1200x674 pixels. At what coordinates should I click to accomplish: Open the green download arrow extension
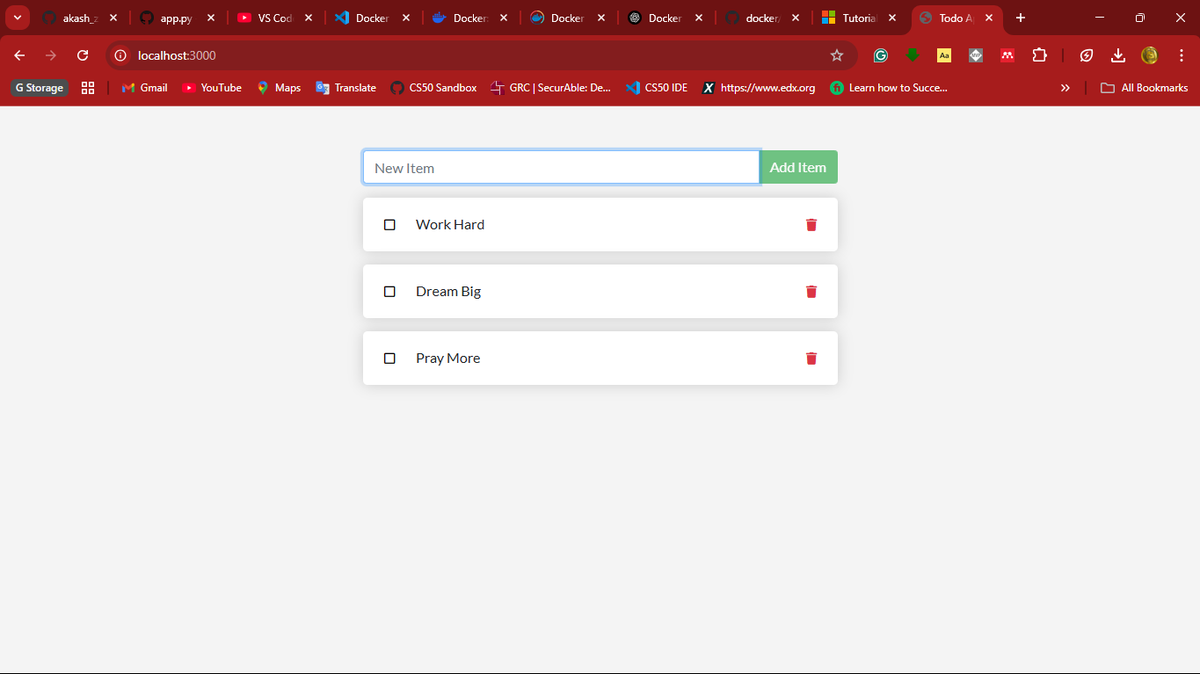913,55
